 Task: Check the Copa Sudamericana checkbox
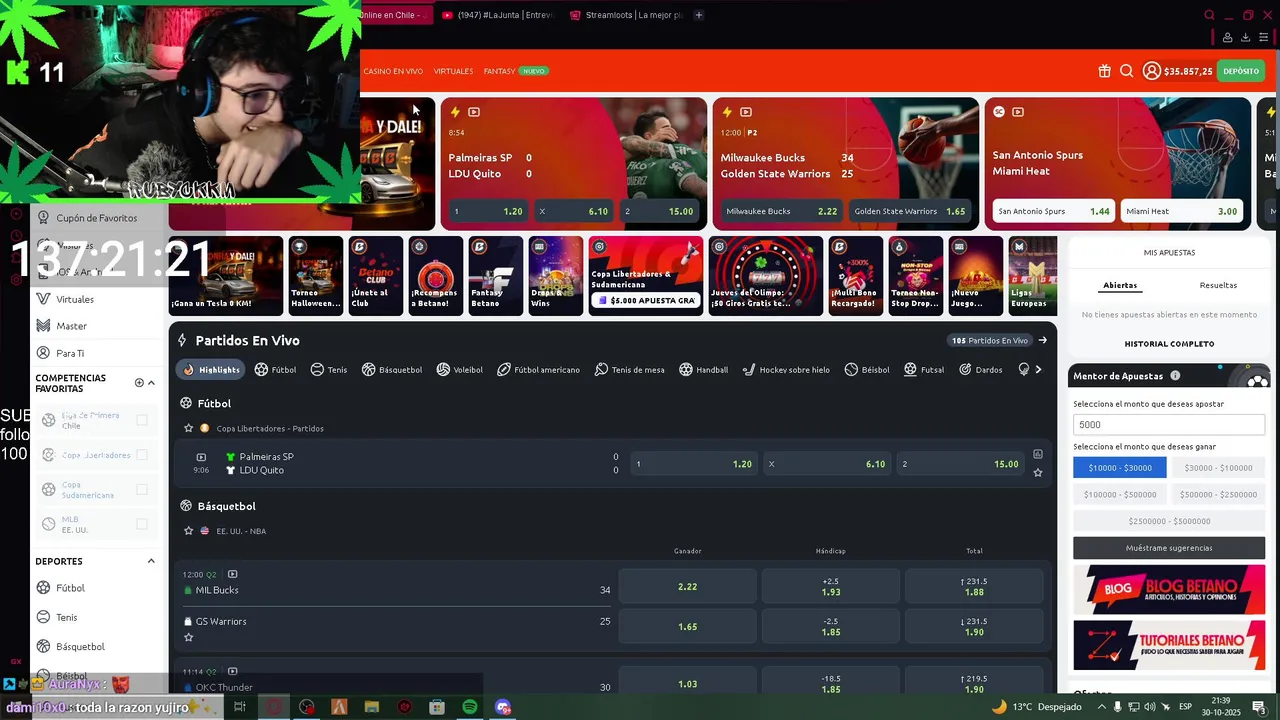pos(142,489)
